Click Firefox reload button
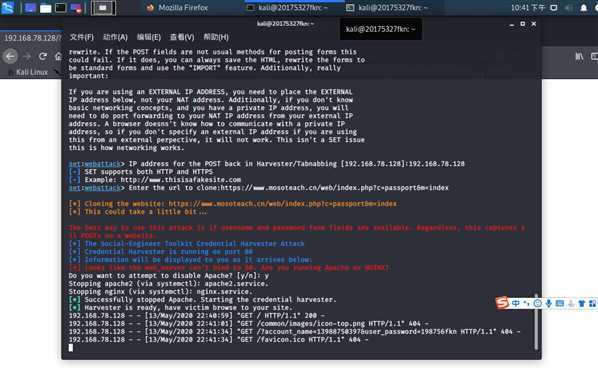The image size is (598, 386). pos(43,56)
